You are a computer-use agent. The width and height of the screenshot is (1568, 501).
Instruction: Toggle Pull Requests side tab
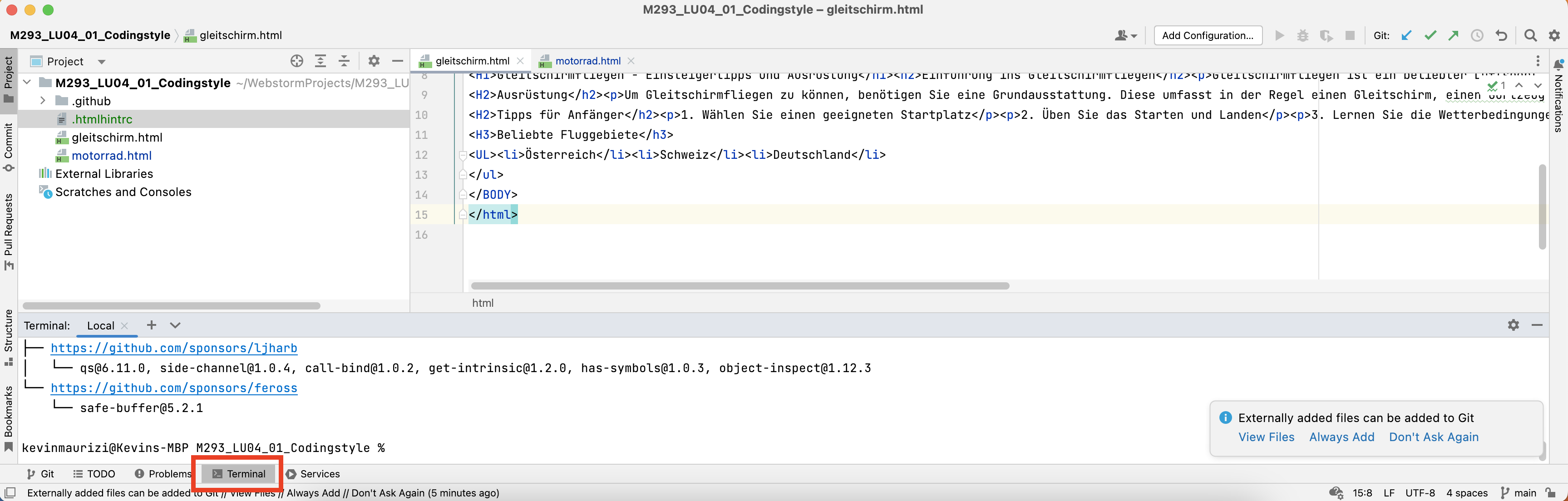pos(9,231)
